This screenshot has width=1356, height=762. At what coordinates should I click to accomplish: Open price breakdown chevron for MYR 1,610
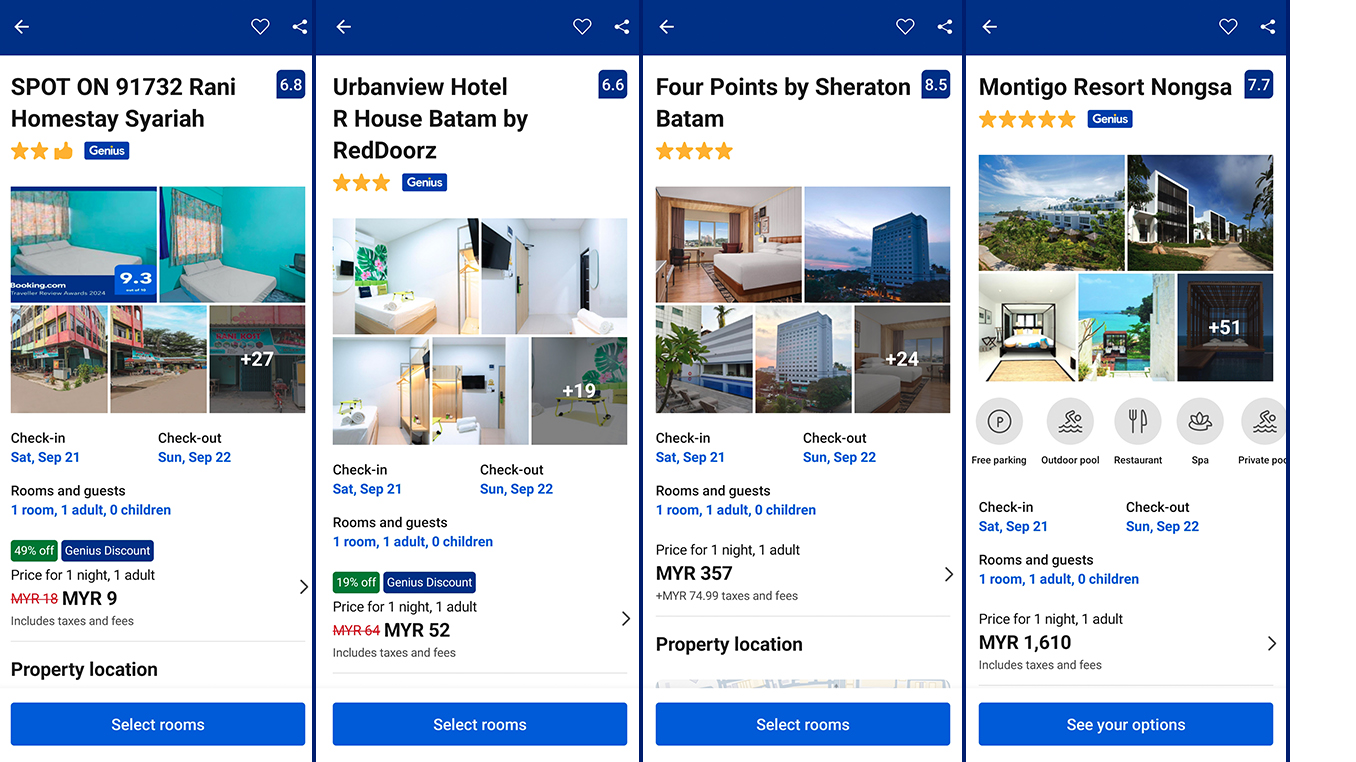click(x=1272, y=644)
